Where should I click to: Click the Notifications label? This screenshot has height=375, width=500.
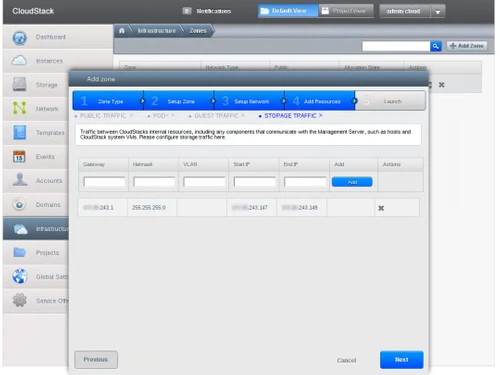pos(214,11)
